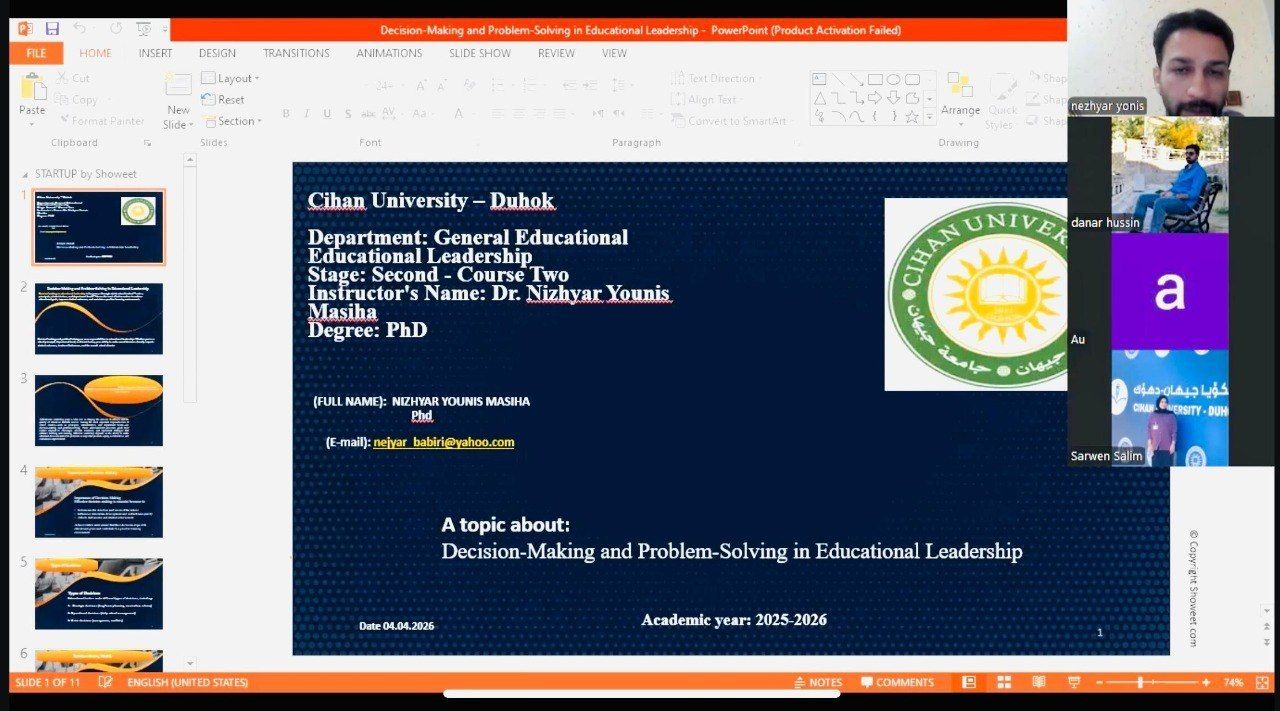
Task: Open the TRANSITIONS ribbon tab
Action: point(296,53)
